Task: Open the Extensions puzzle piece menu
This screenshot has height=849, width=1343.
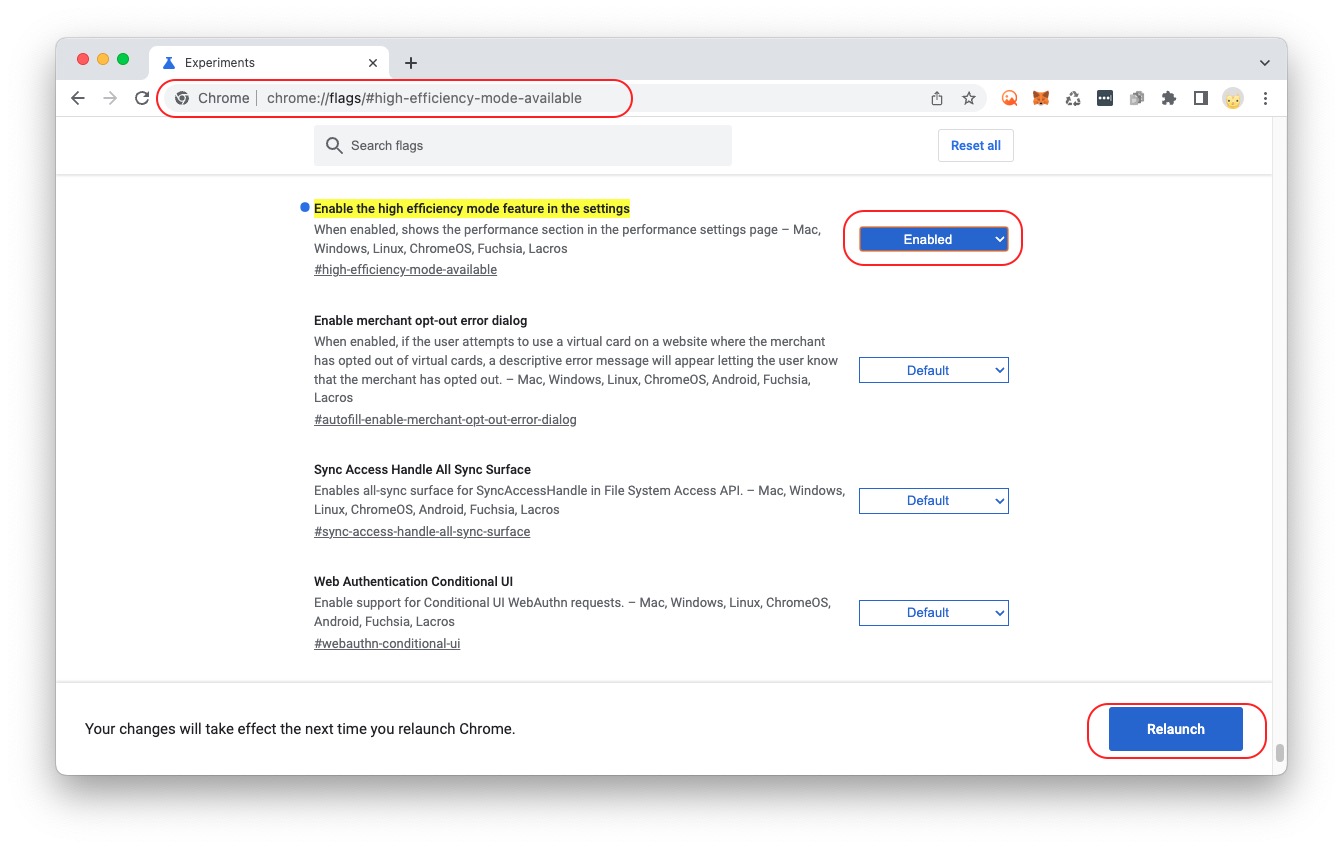Action: tap(1168, 98)
